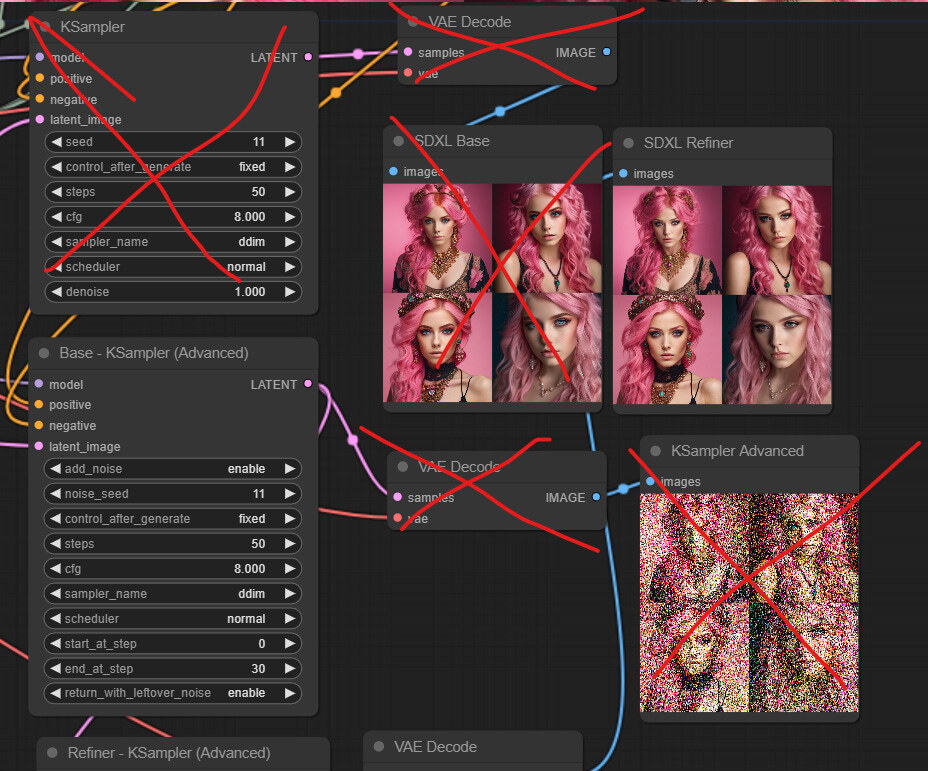This screenshot has width=928, height=771.
Task: Click the start_at_step 0 value field
Action: (x=173, y=644)
